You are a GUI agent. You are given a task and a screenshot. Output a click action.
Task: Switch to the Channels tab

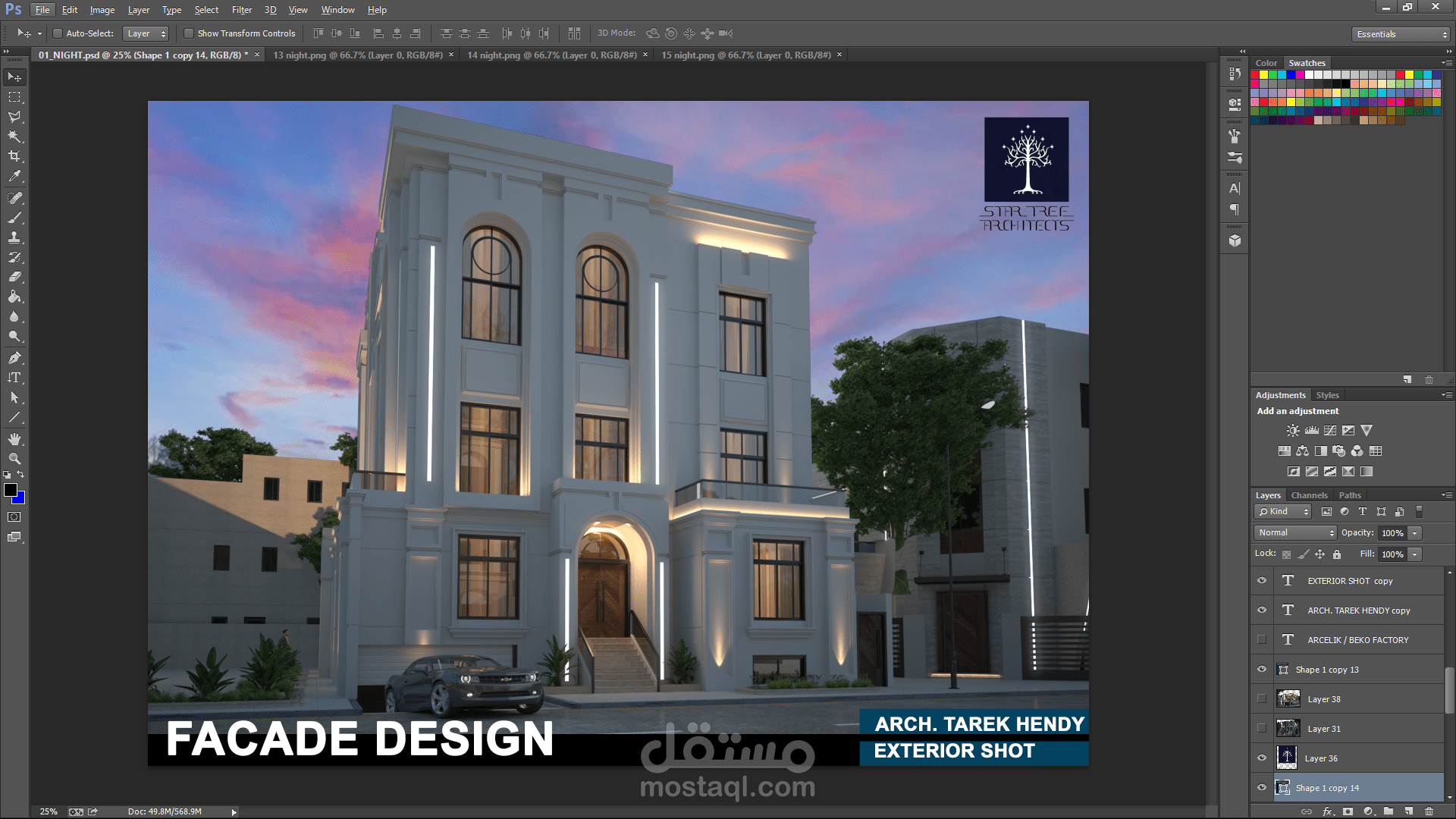coord(1309,495)
